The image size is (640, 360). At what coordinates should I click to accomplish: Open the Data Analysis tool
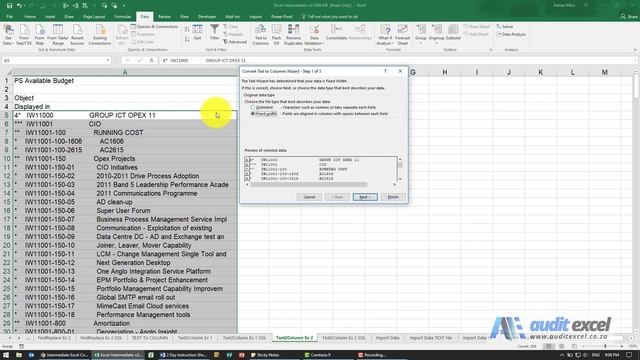pyautogui.click(x=511, y=34)
